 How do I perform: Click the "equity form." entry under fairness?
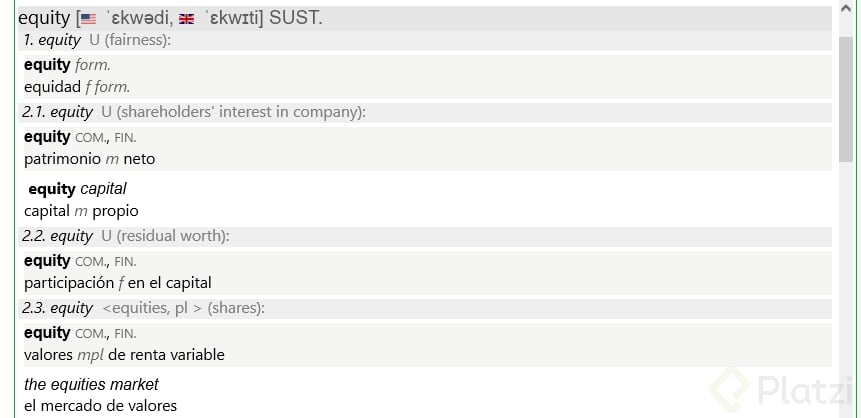click(67, 65)
